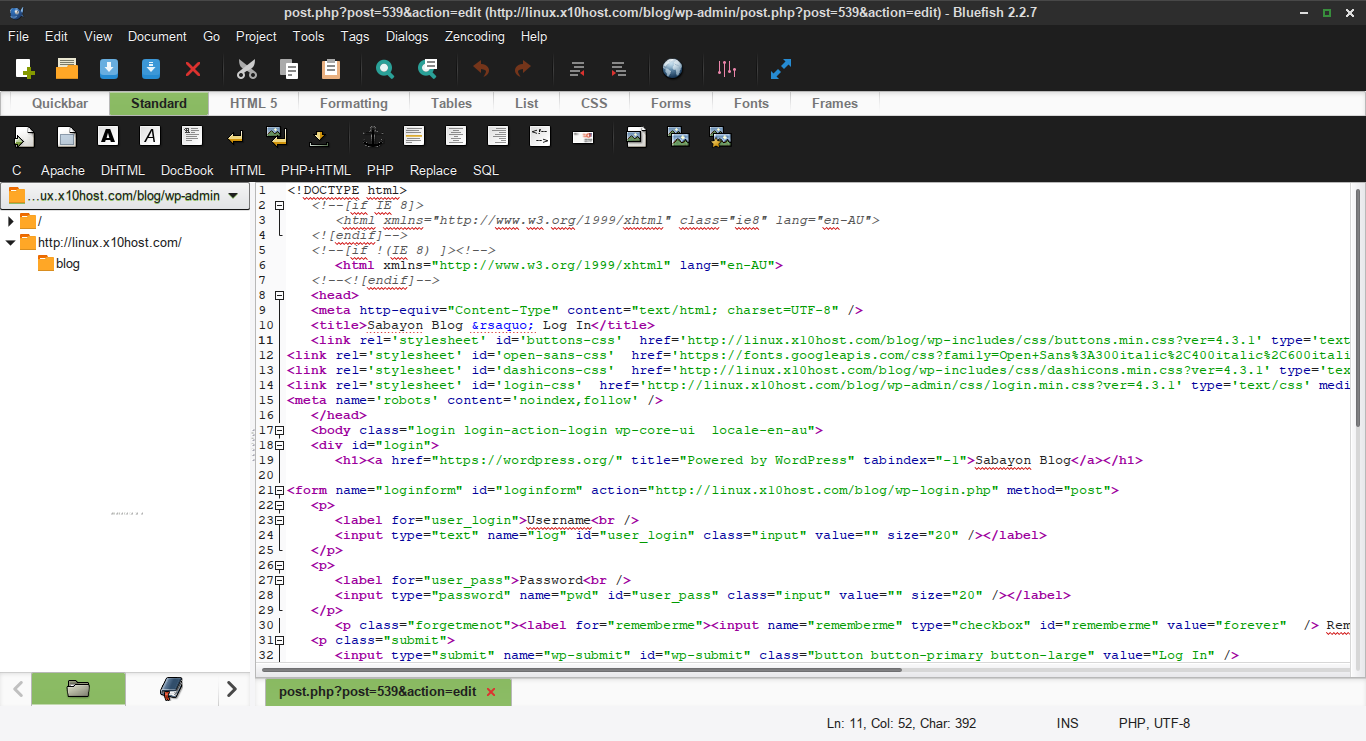The image size is (1366, 741).
Task: Insert non-breaking space icon
Action: click(x=319, y=137)
